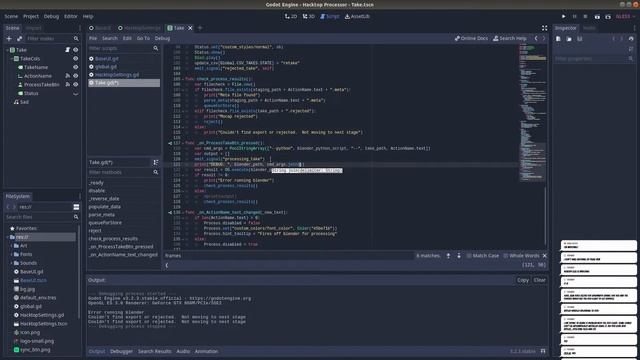
Task: Load resource in Inspector
Action: click(x=569, y=39)
